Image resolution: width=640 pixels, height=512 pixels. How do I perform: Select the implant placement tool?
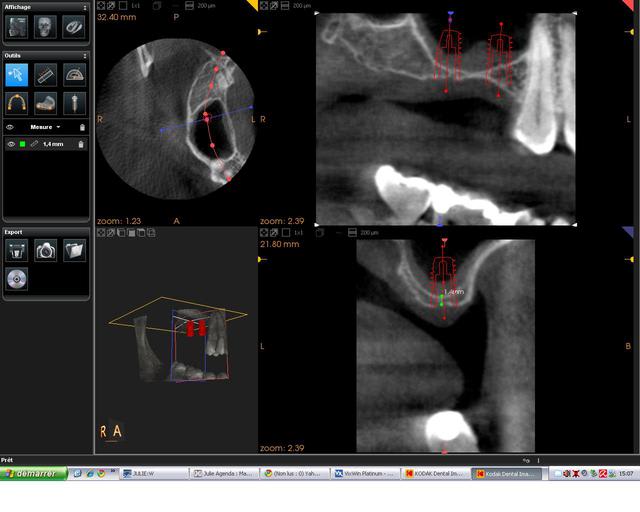click(74, 102)
